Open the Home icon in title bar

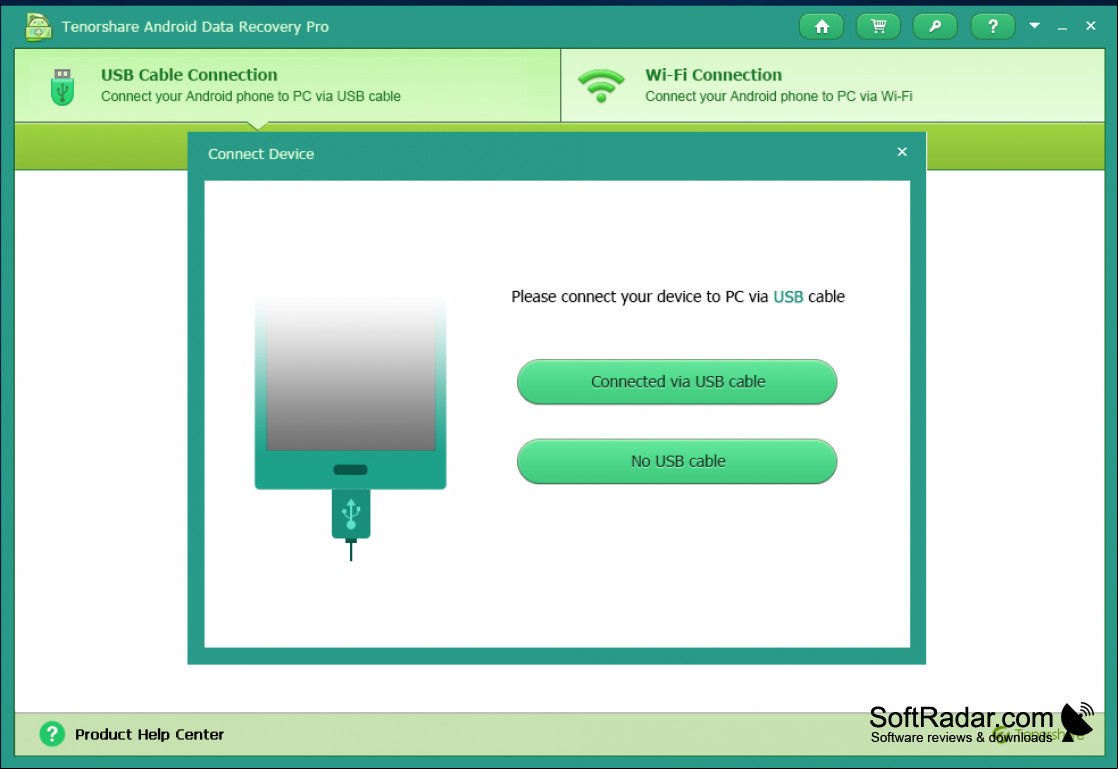click(x=821, y=26)
